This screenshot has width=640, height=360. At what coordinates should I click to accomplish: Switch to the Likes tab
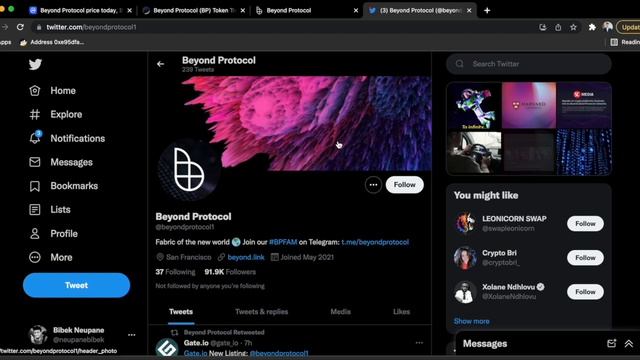tap(401, 312)
